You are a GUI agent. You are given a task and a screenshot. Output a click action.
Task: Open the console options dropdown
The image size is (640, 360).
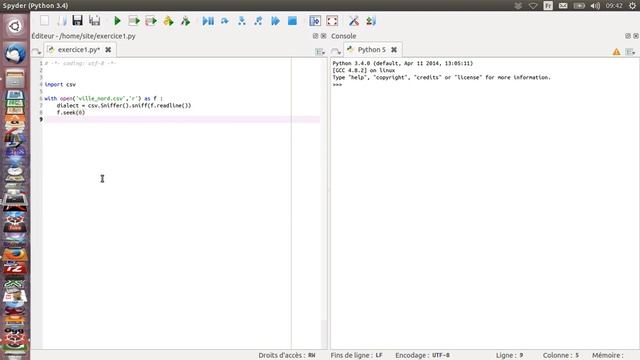tap(630, 51)
